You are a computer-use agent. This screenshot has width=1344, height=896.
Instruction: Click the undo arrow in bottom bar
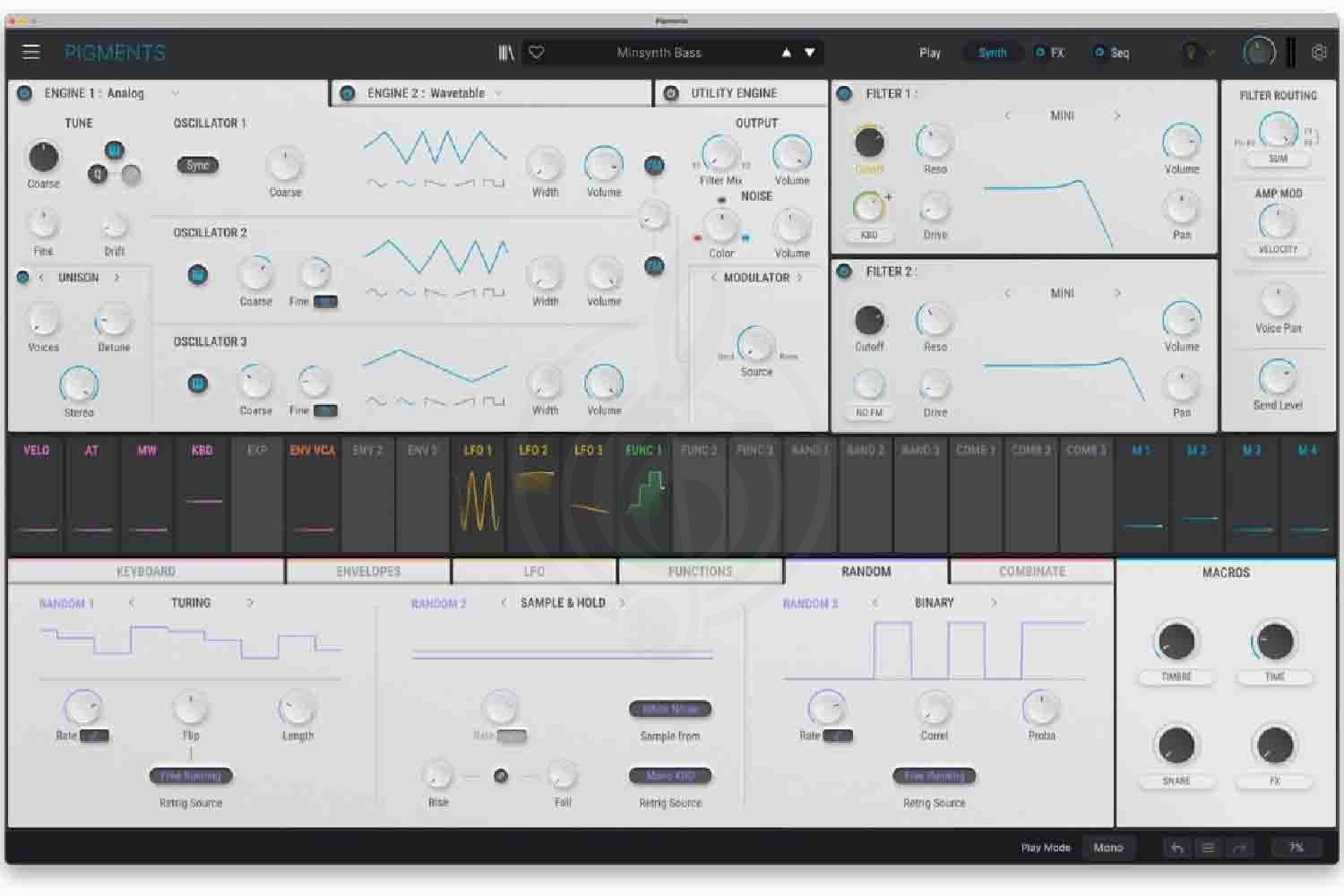tap(1177, 848)
